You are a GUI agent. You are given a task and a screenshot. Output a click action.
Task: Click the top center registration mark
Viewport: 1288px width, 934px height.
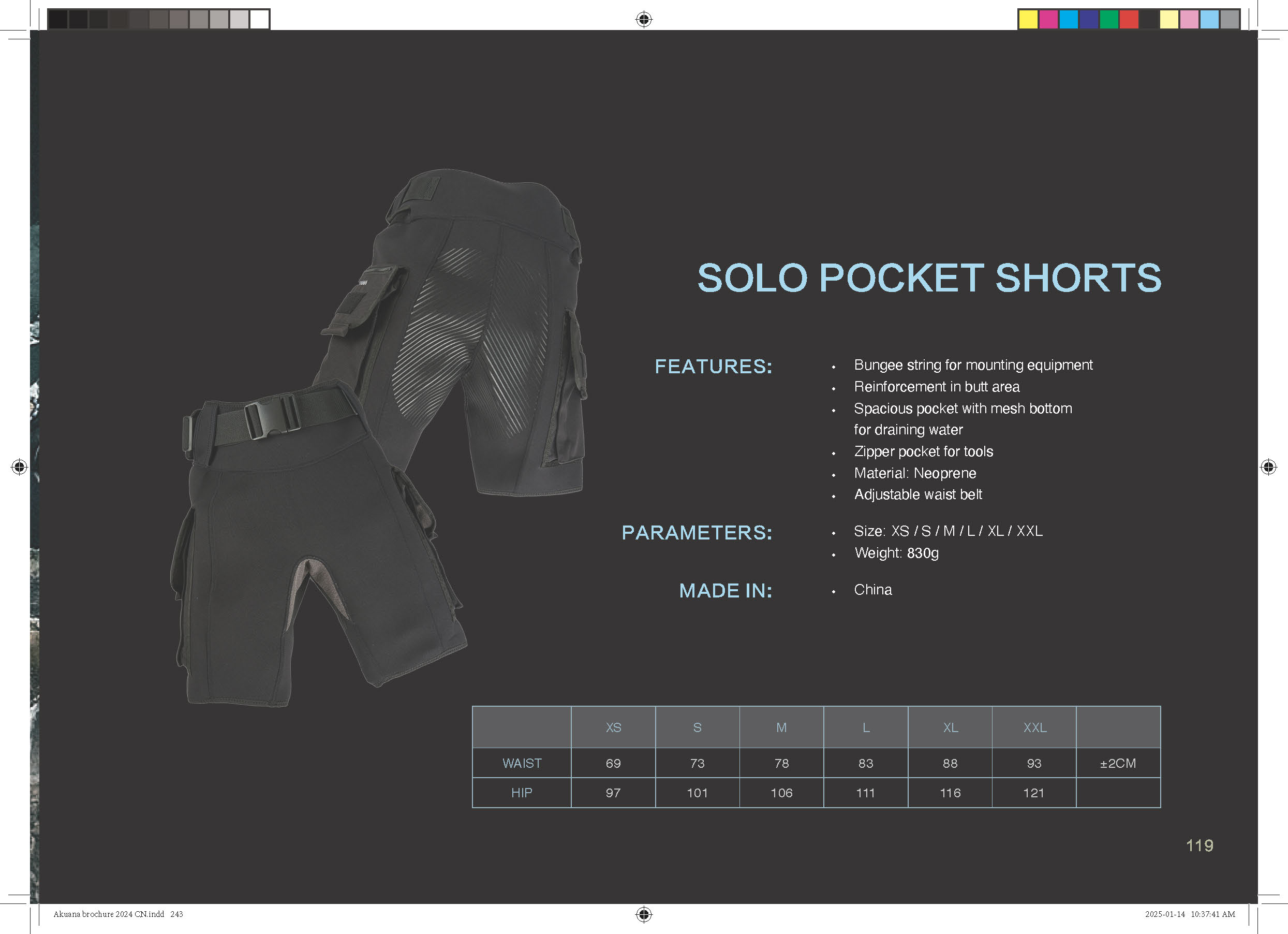(643, 19)
